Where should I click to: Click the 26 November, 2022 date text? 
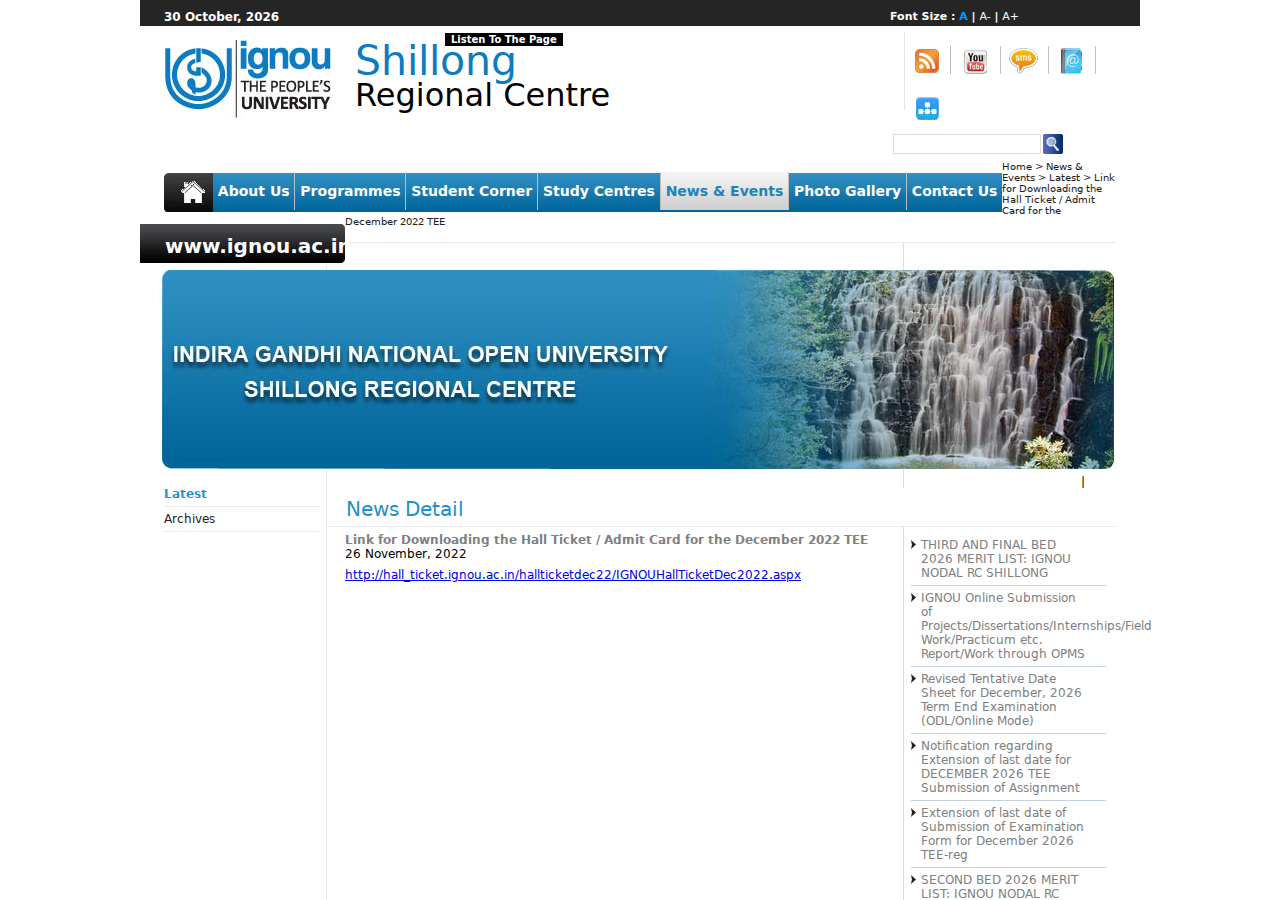point(406,554)
